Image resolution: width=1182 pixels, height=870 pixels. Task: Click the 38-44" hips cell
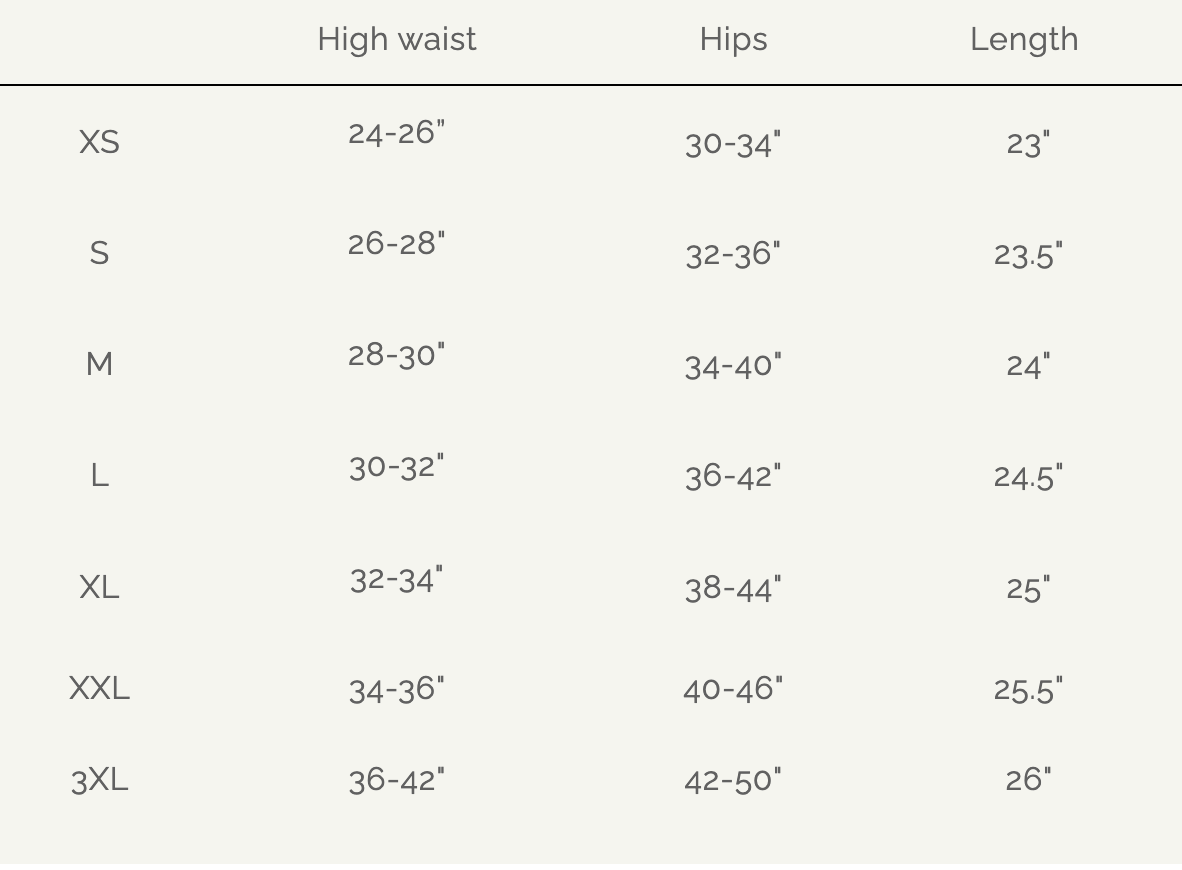[733, 588]
